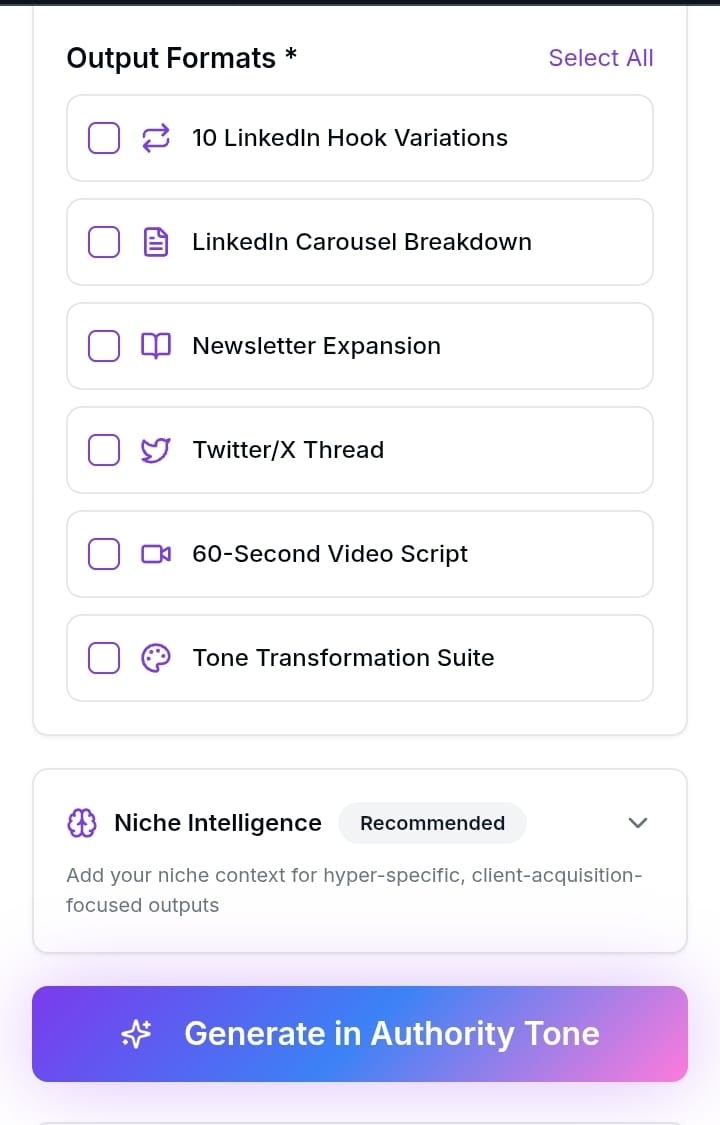The width and height of the screenshot is (720, 1125).
Task: Enable the LinkedIn Carousel Breakdown output
Action: tap(103, 242)
